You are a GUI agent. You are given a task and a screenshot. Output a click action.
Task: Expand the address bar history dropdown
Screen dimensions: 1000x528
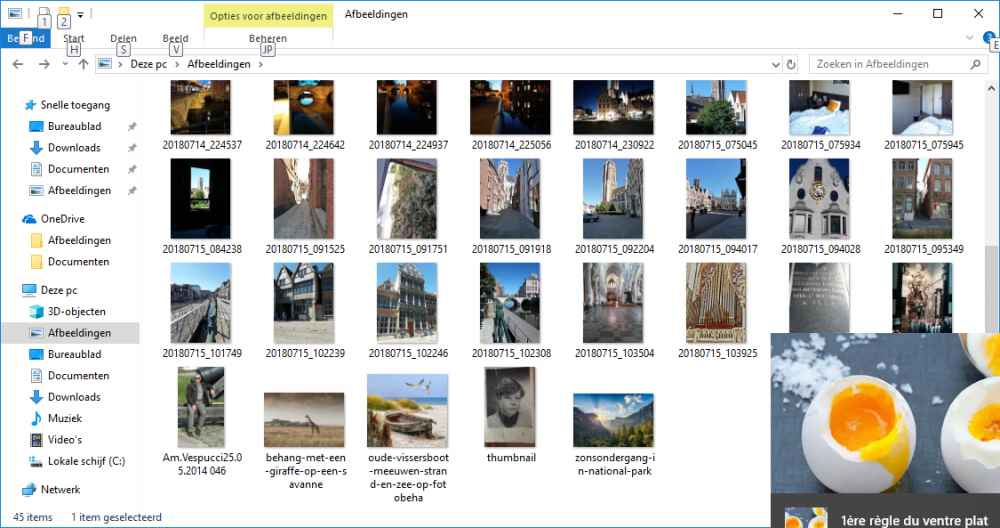click(x=775, y=64)
